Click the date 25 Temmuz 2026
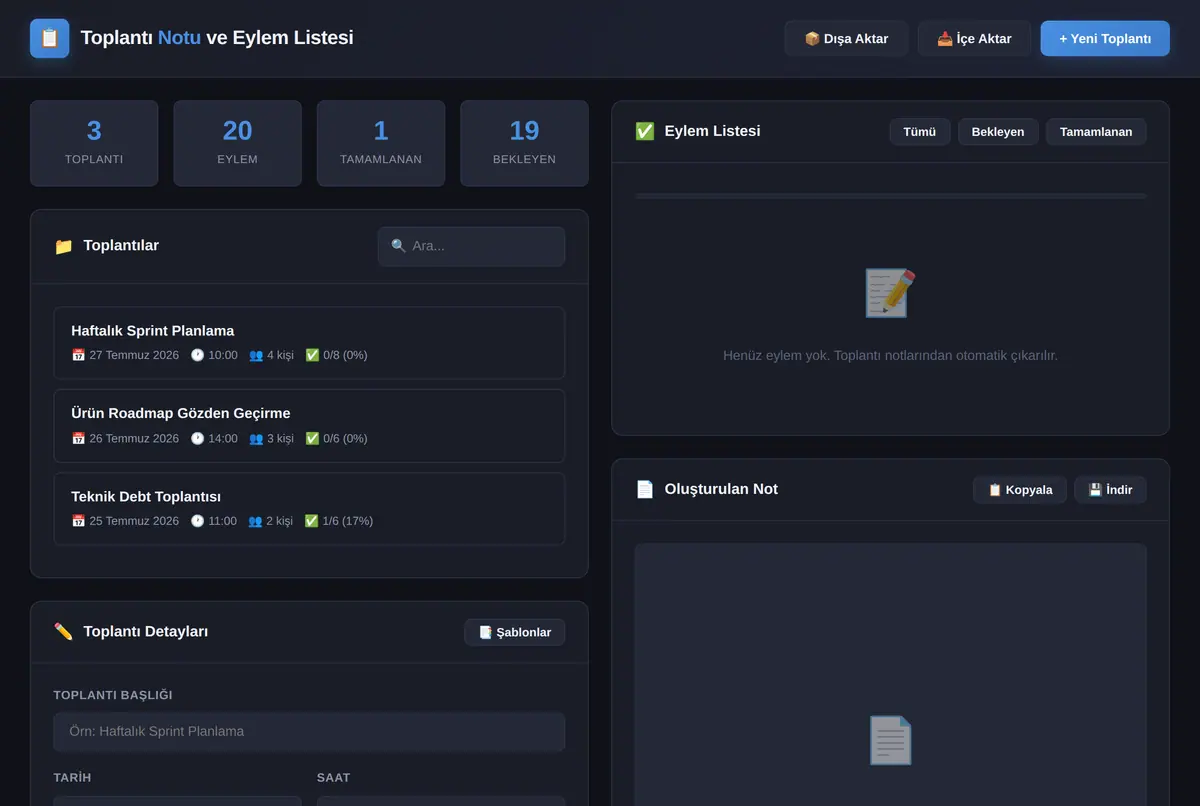 (x=134, y=521)
